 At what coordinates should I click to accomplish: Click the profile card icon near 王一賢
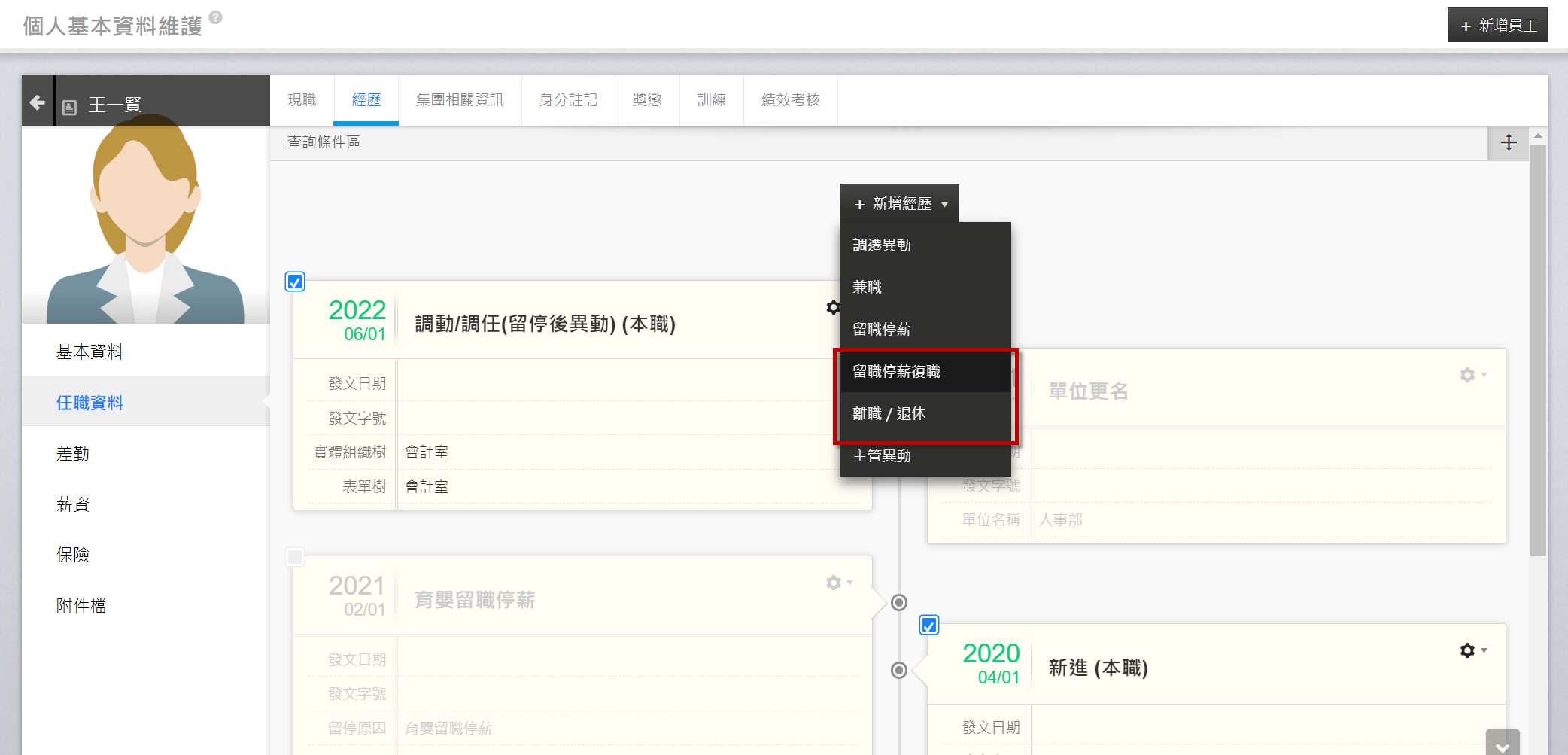point(70,108)
